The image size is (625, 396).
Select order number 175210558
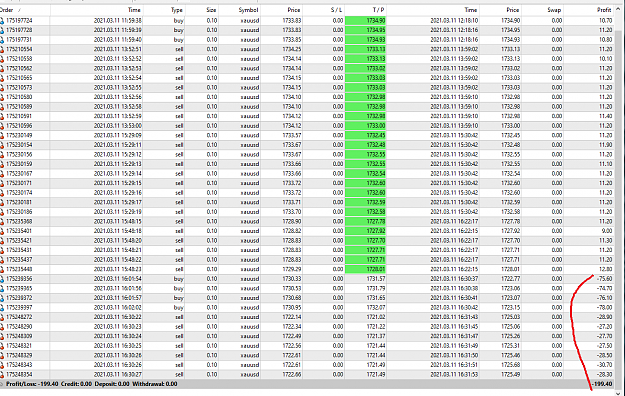20,59
